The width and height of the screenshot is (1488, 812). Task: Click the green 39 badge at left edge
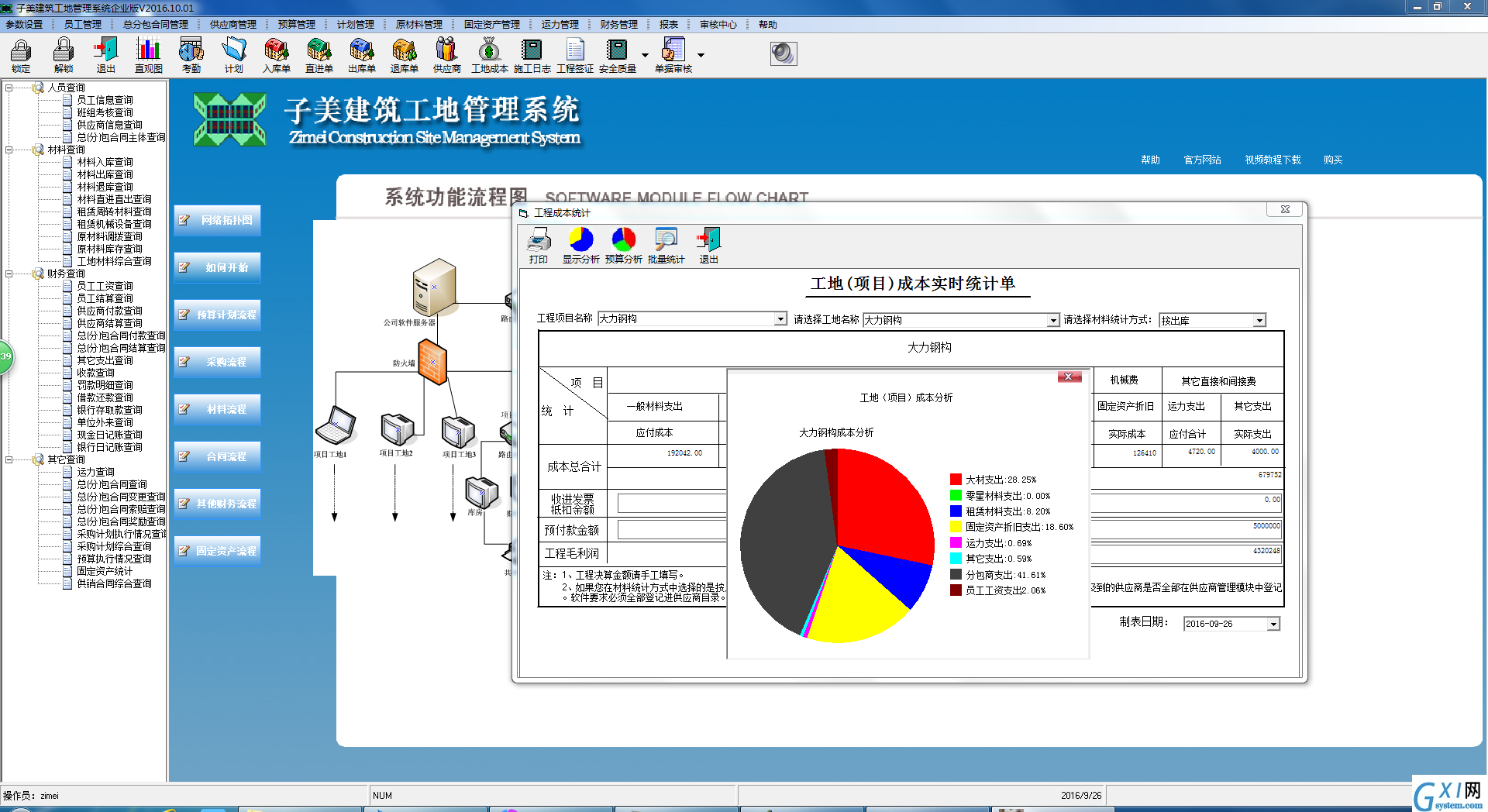pos(5,356)
